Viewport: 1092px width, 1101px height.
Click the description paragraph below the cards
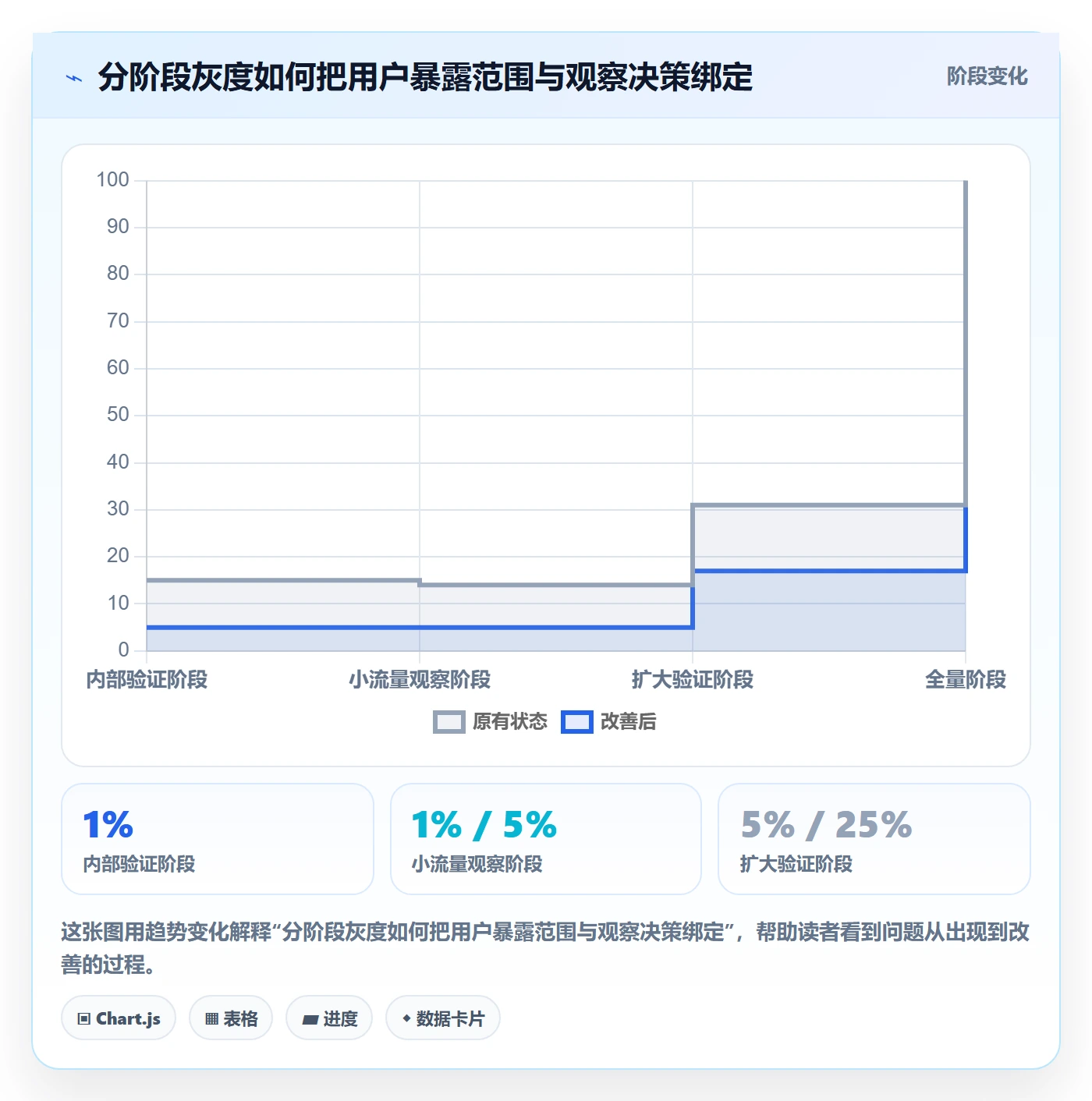(x=546, y=948)
